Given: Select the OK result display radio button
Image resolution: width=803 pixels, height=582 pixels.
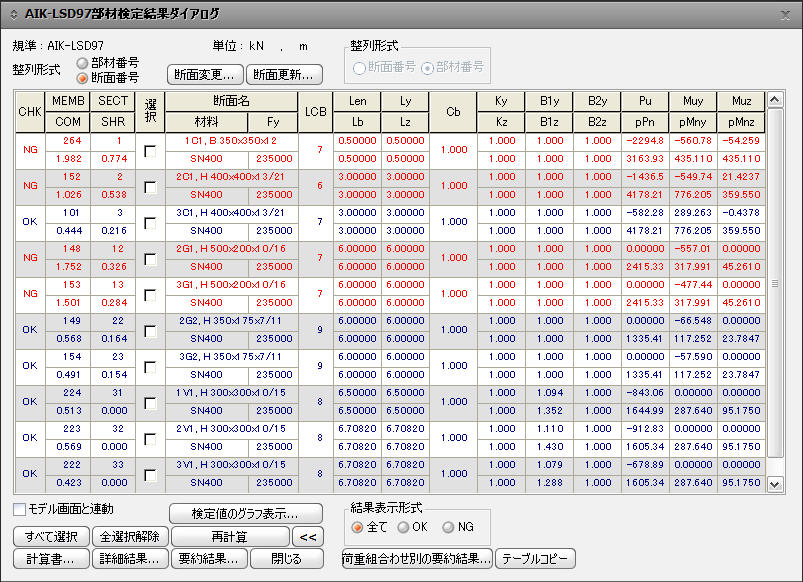Looking at the screenshot, I should click(403, 527).
